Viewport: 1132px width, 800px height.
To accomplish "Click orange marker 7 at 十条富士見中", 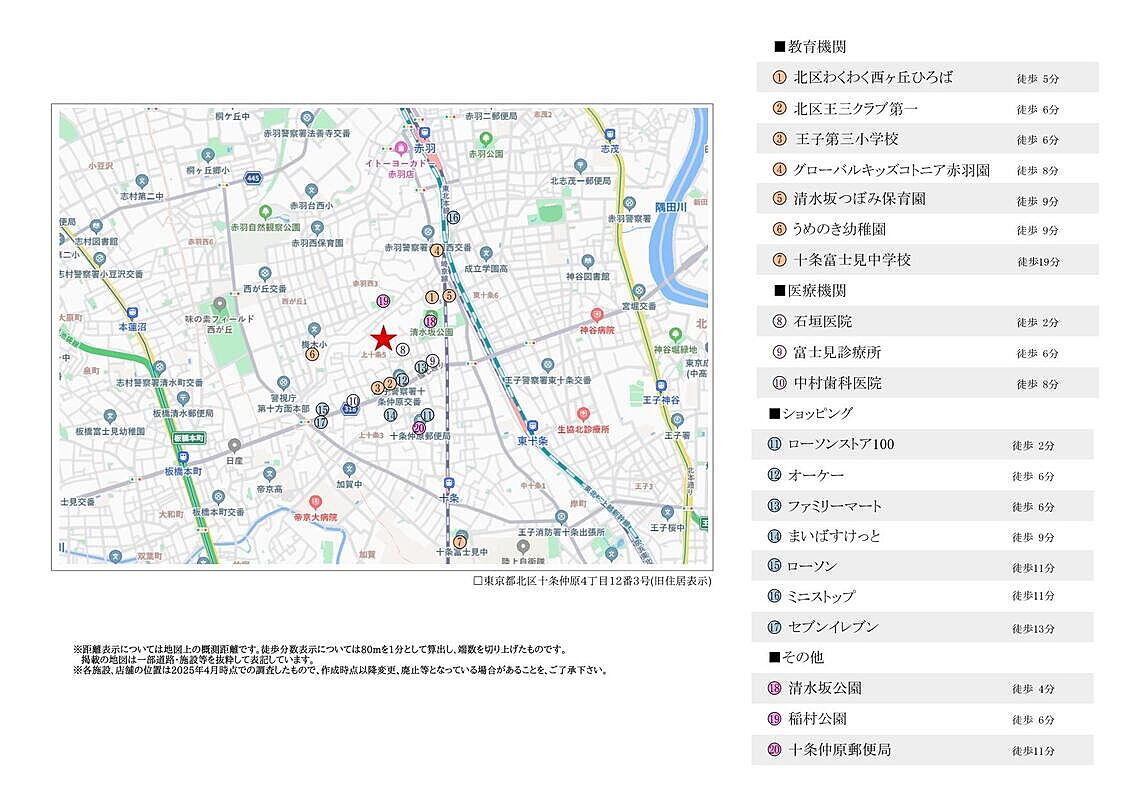I will click(x=459, y=541).
